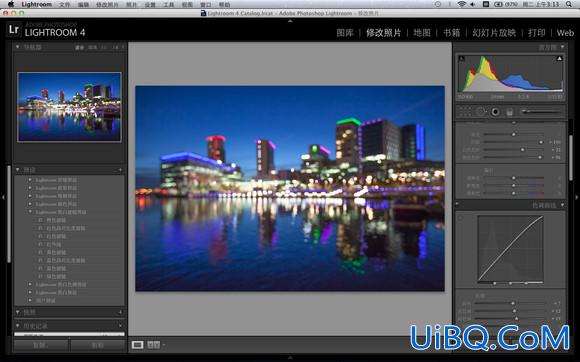This screenshot has width=580, height=362.
Task: Switch to loupe single view icon
Action: tap(137, 345)
